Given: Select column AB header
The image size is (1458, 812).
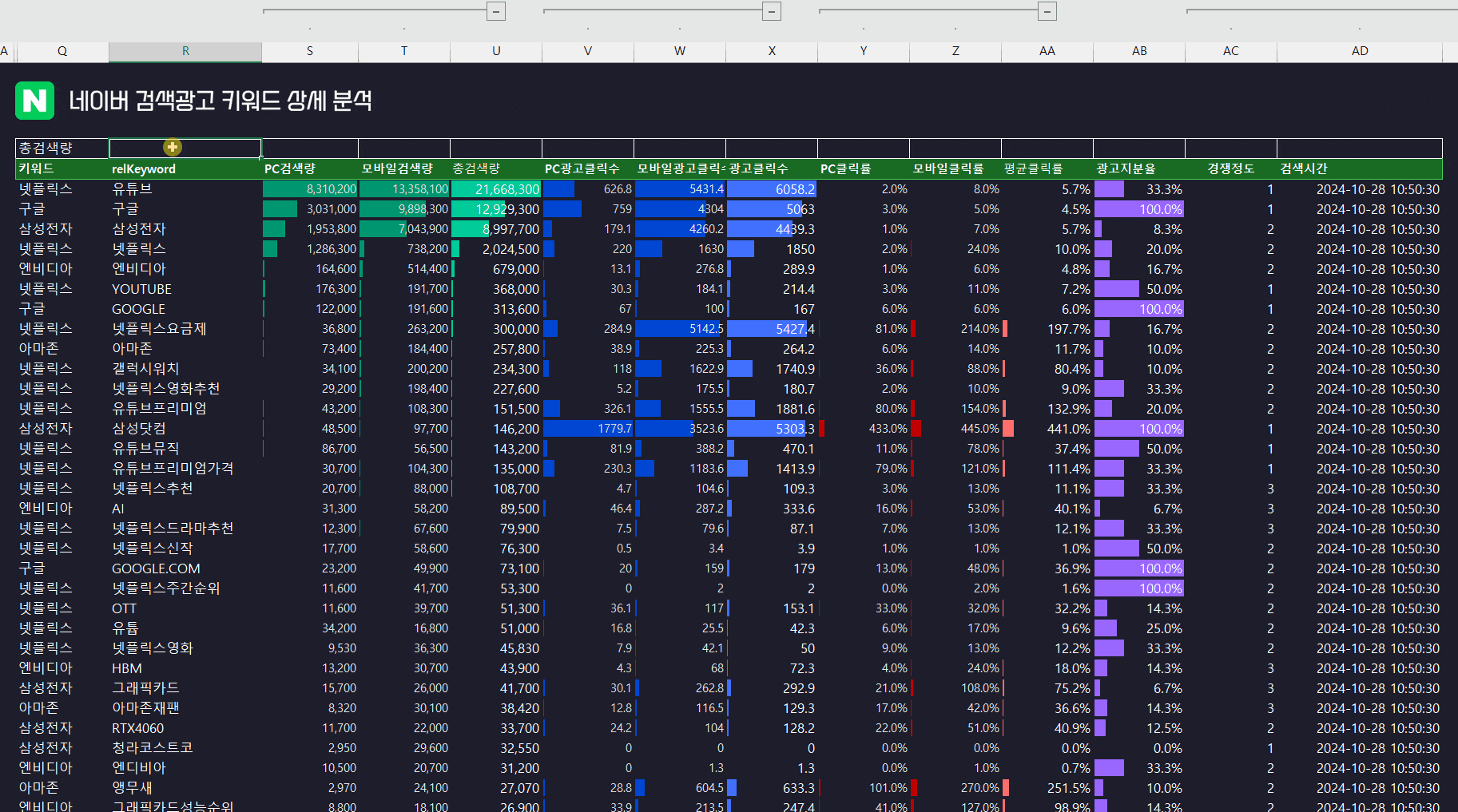Looking at the screenshot, I should (x=1139, y=51).
